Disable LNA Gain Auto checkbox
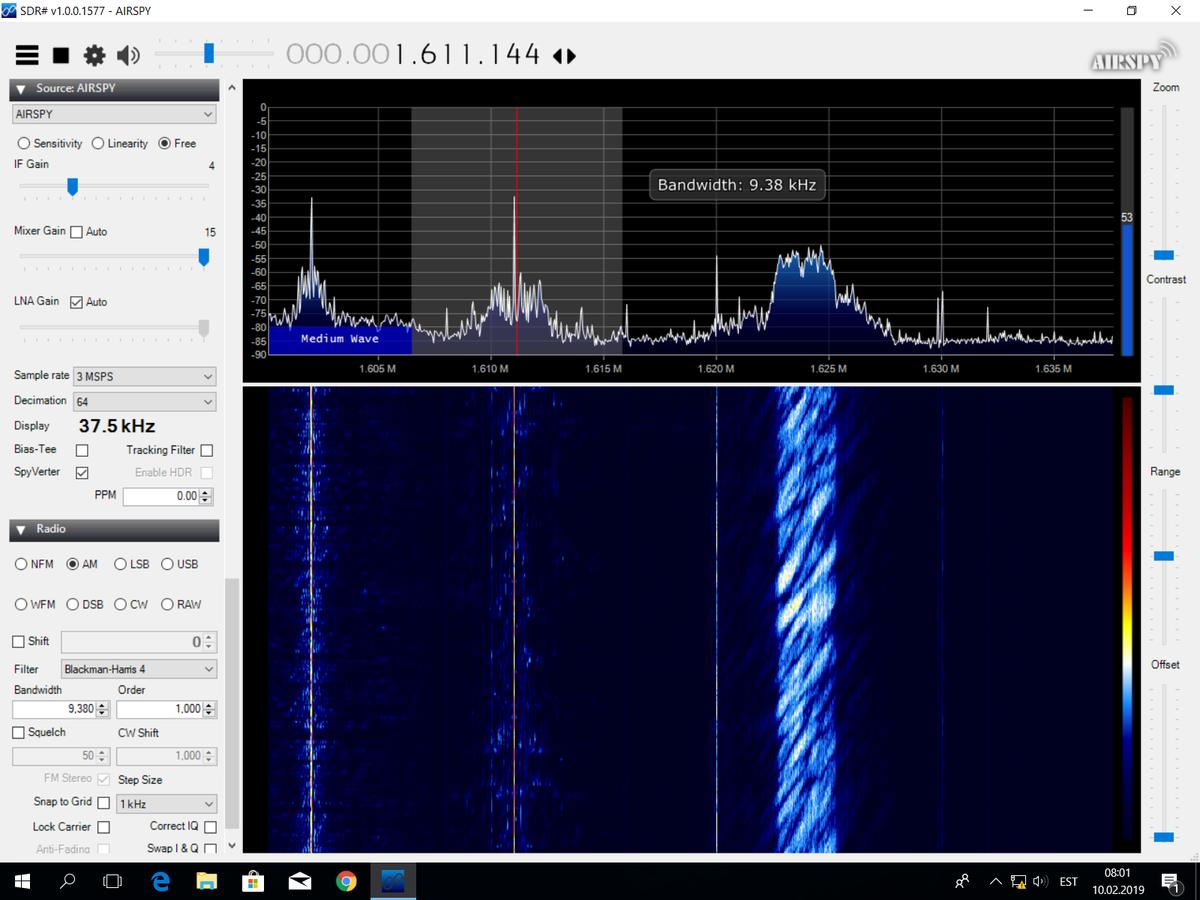This screenshot has height=900, width=1200. [x=77, y=301]
